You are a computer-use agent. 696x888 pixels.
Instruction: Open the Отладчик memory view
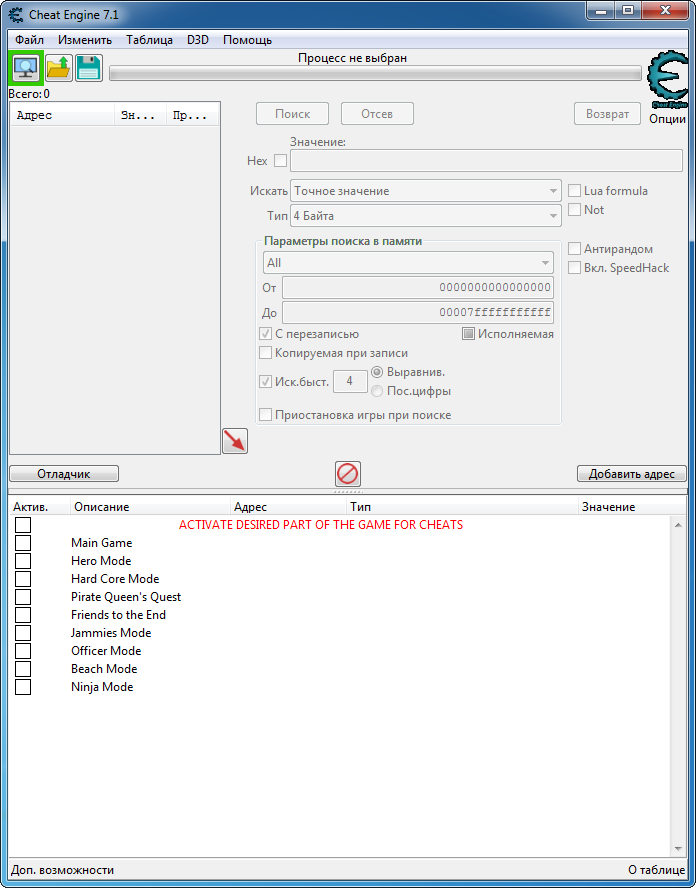pyautogui.click(x=64, y=474)
